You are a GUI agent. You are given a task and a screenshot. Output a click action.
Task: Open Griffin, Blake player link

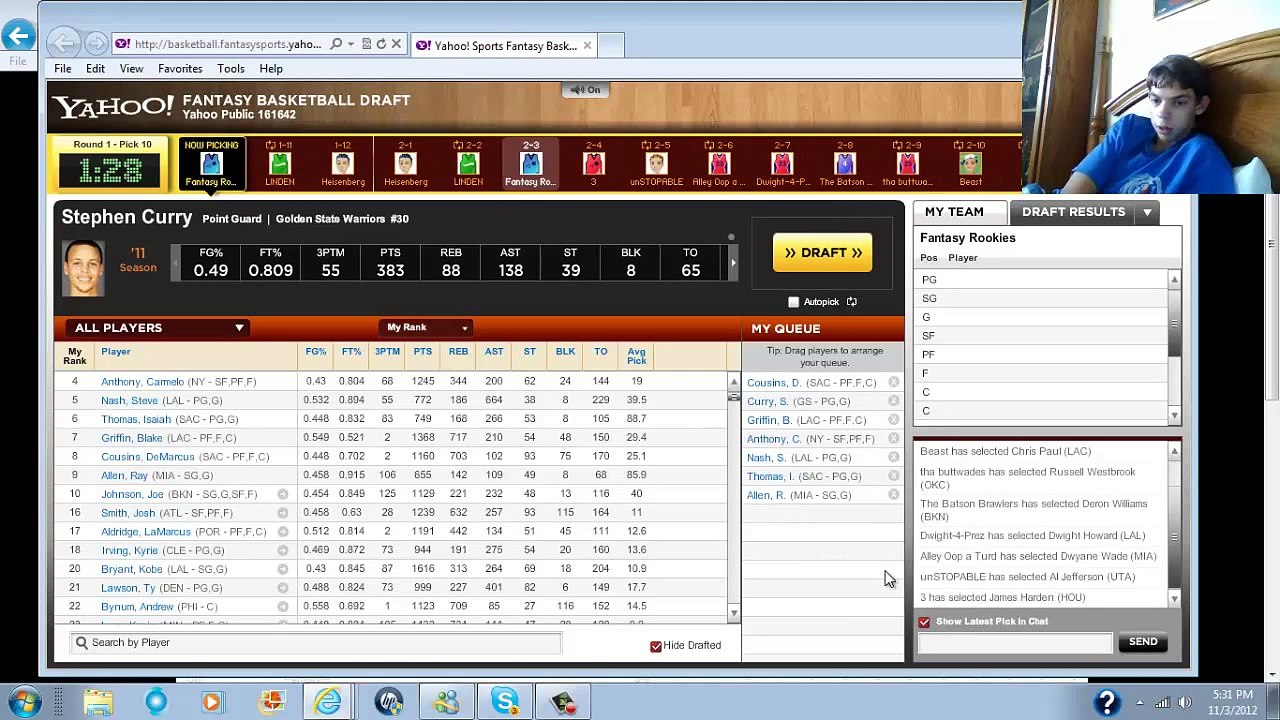click(x=132, y=437)
